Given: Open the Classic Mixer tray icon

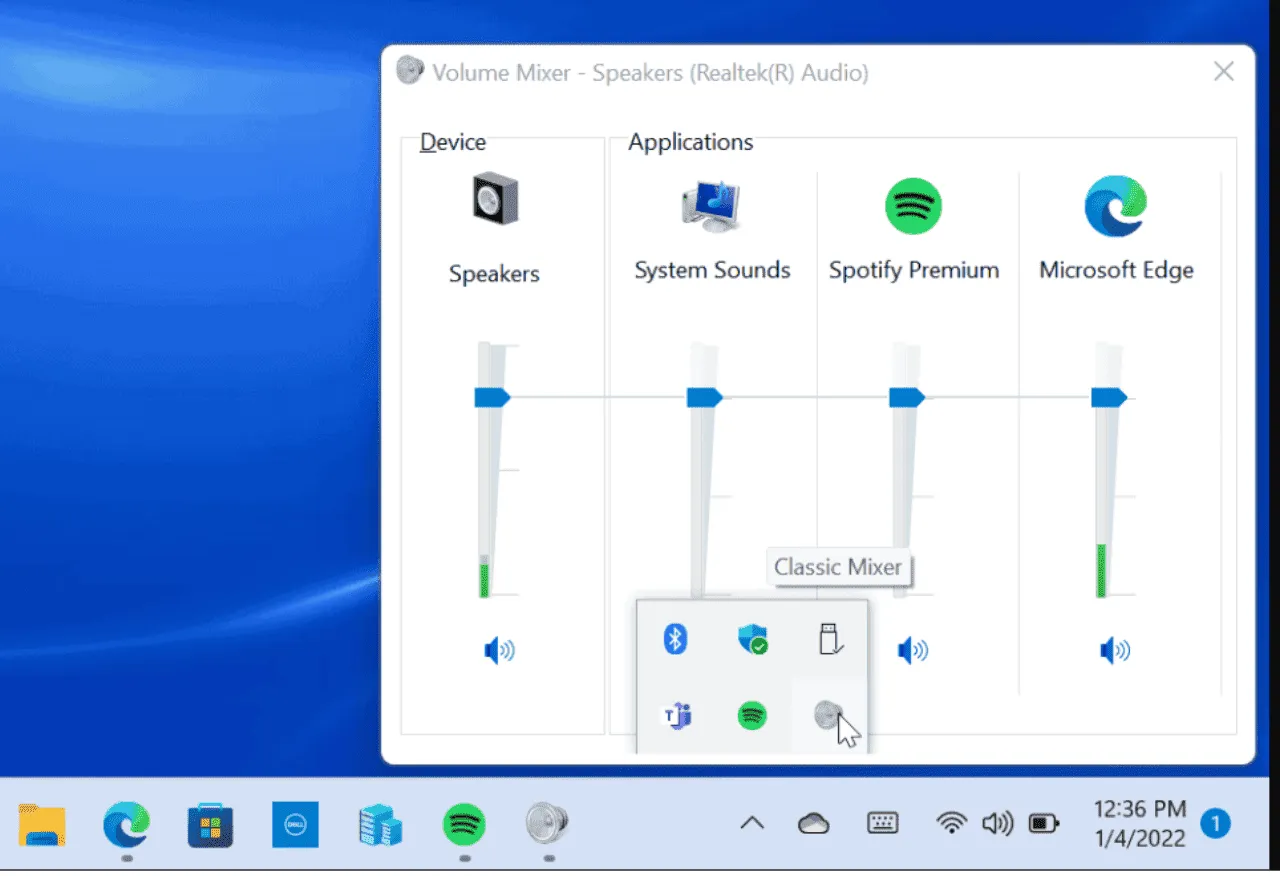Looking at the screenshot, I should (x=830, y=716).
